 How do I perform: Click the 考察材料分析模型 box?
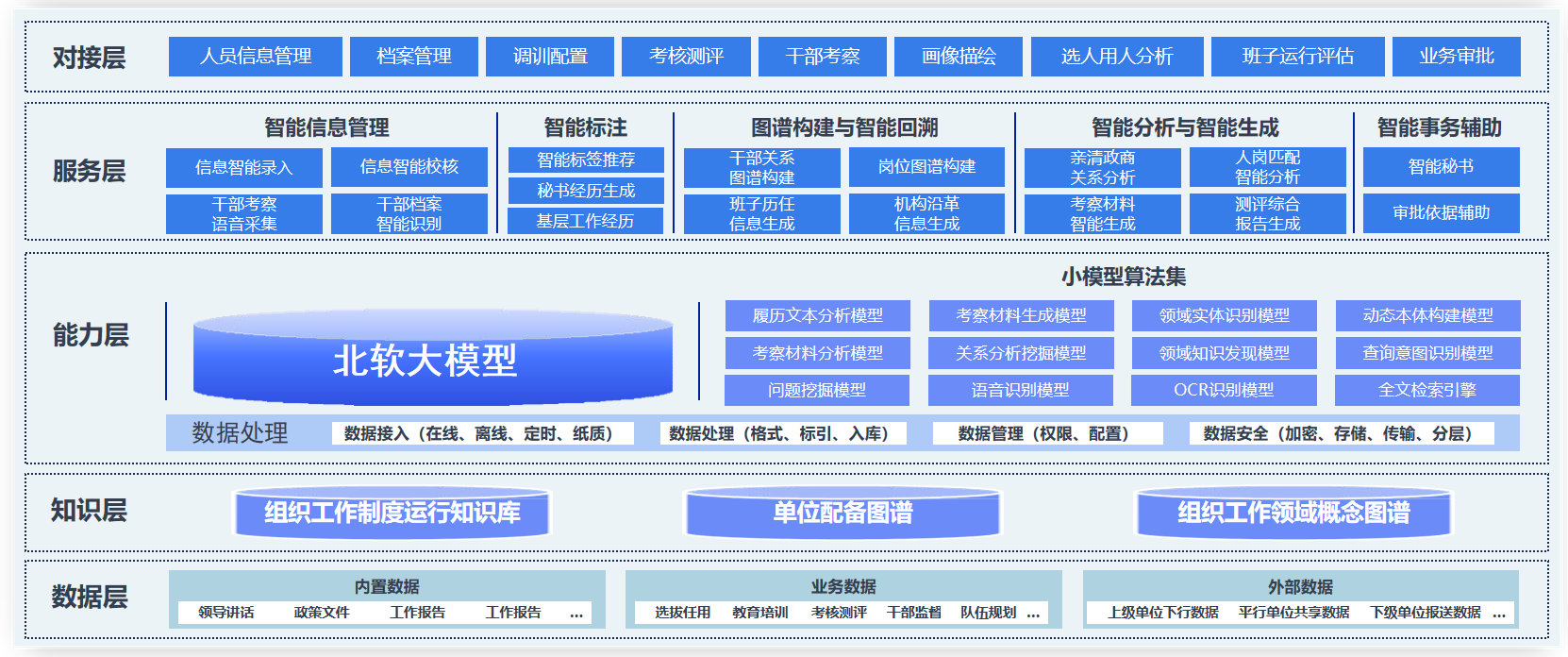[x=818, y=353]
